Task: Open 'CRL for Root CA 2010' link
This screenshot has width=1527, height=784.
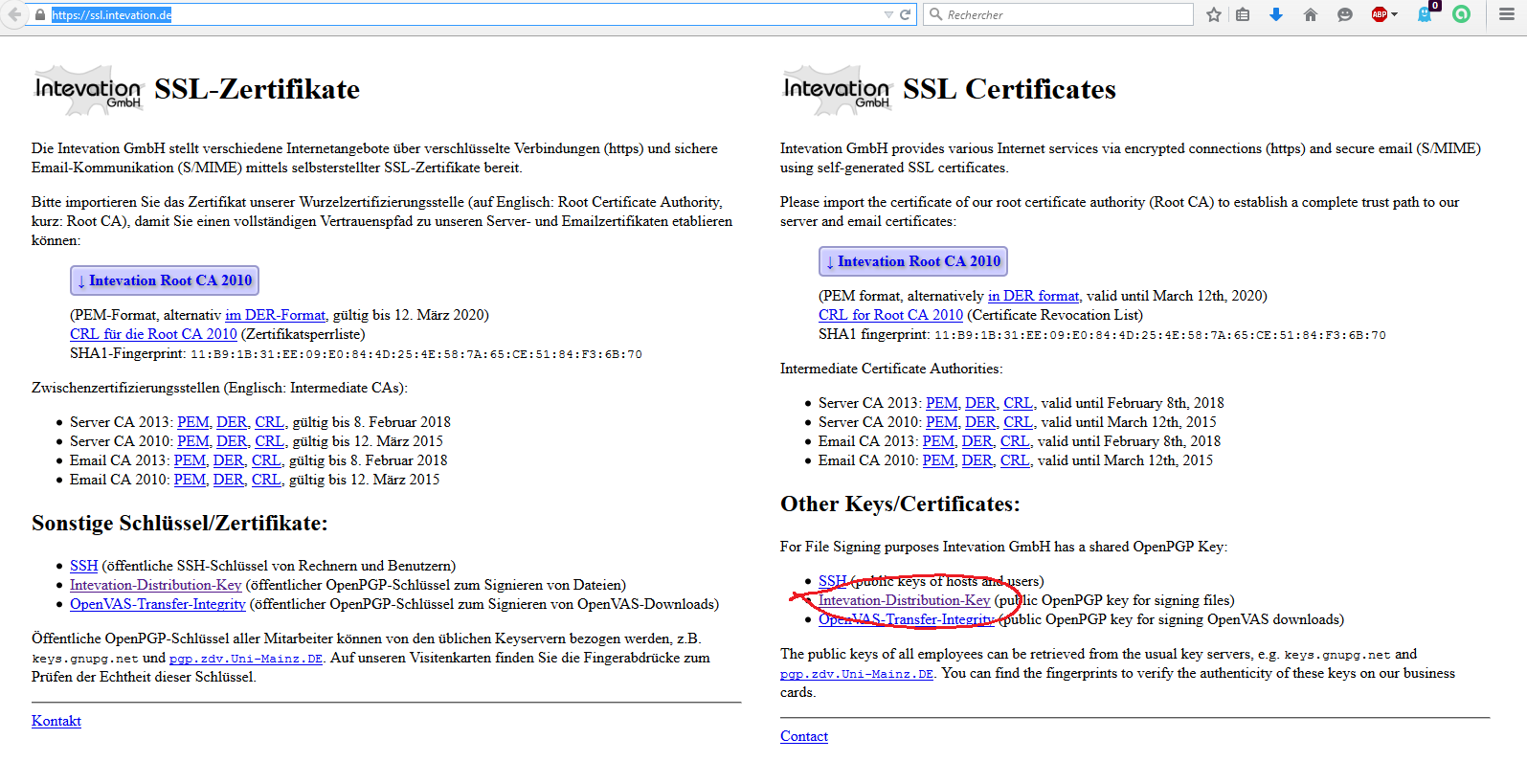Action: 890,315
